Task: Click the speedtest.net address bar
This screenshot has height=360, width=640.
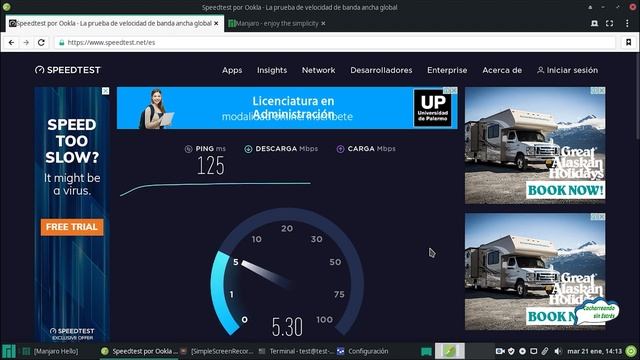Action: click(x=335, y=42)
